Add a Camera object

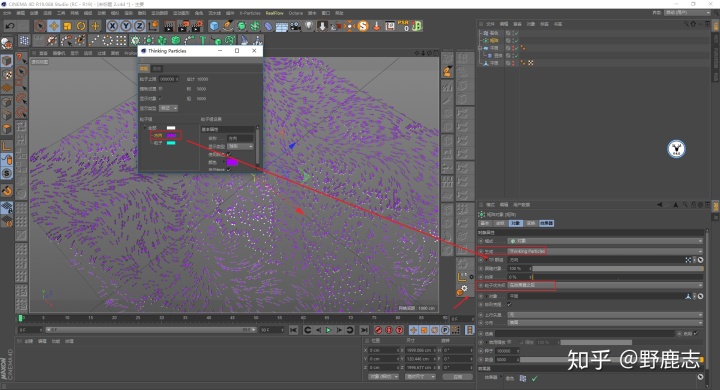(x=295, y=26)
